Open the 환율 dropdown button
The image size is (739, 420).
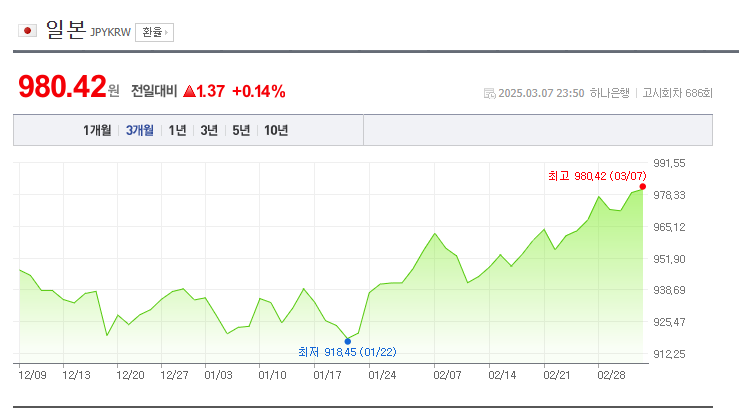[x=155, y=32]
